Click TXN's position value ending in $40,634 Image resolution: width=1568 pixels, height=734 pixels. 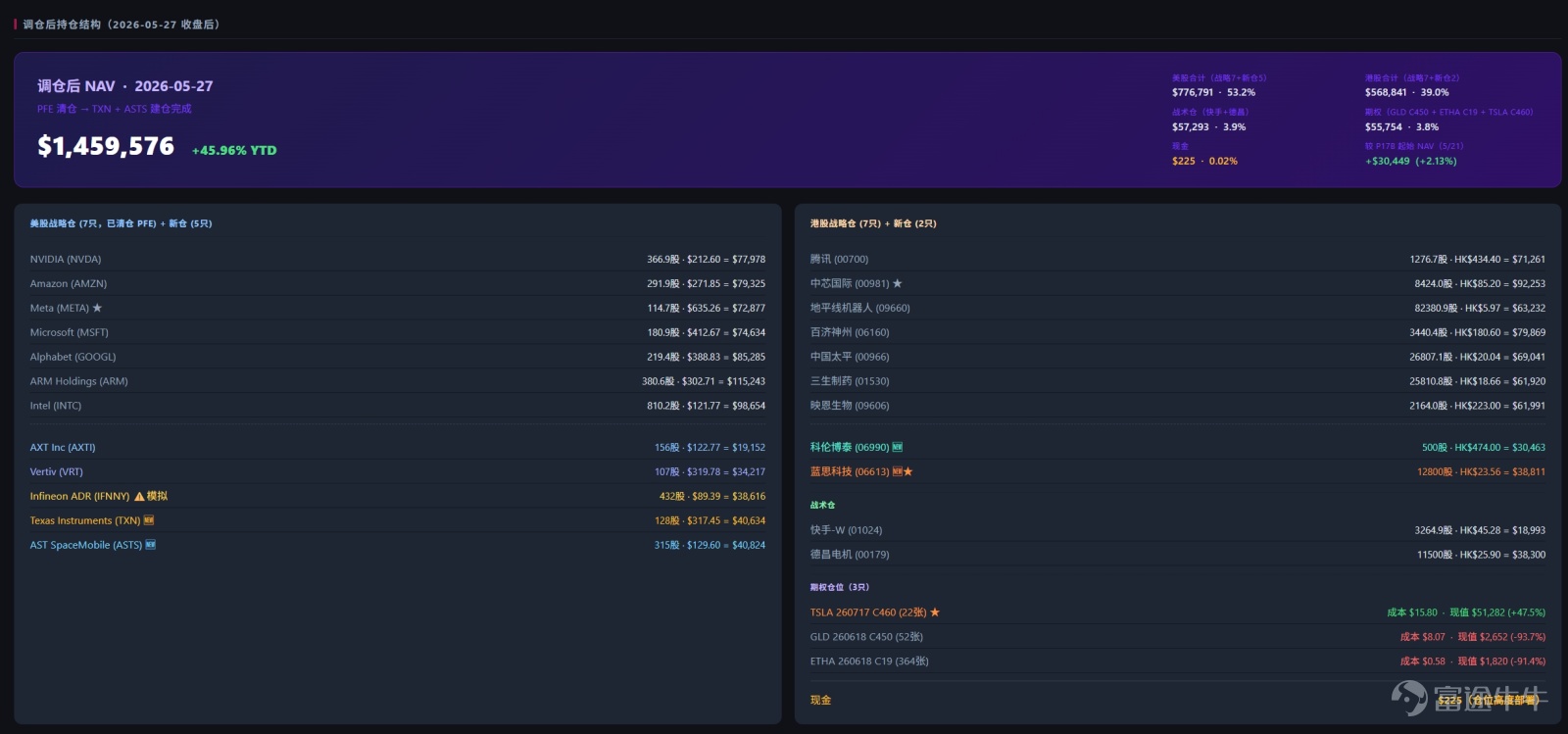[710, 520]
